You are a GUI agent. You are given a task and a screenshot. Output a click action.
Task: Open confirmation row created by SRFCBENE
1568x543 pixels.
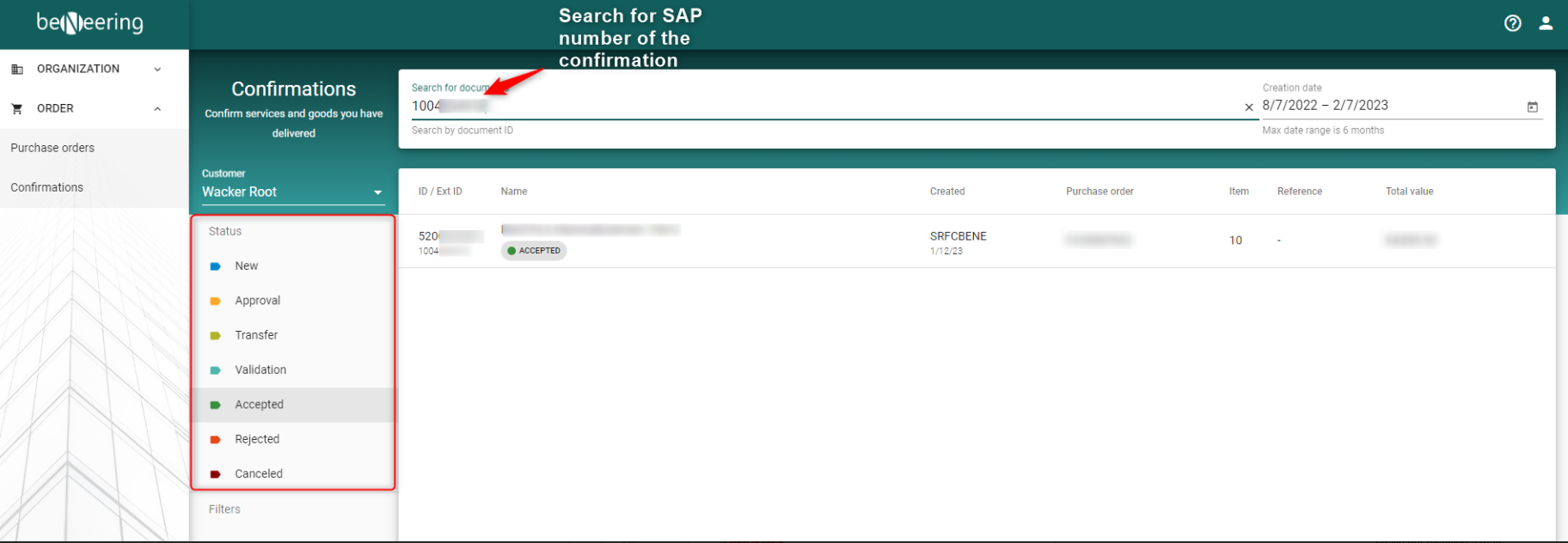point(958,236)
